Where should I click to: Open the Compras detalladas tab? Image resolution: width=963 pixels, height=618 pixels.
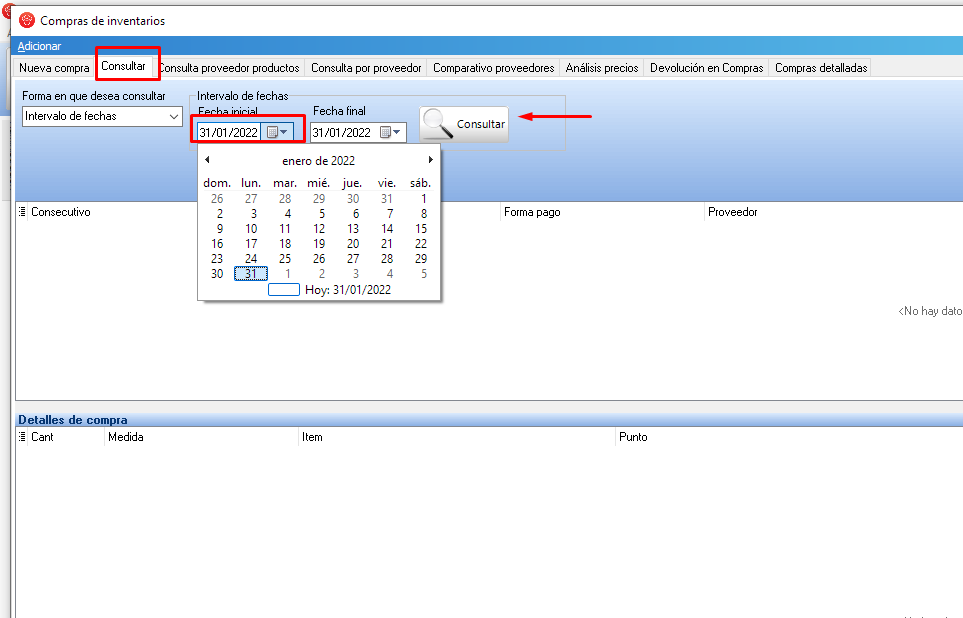(820, 68)
